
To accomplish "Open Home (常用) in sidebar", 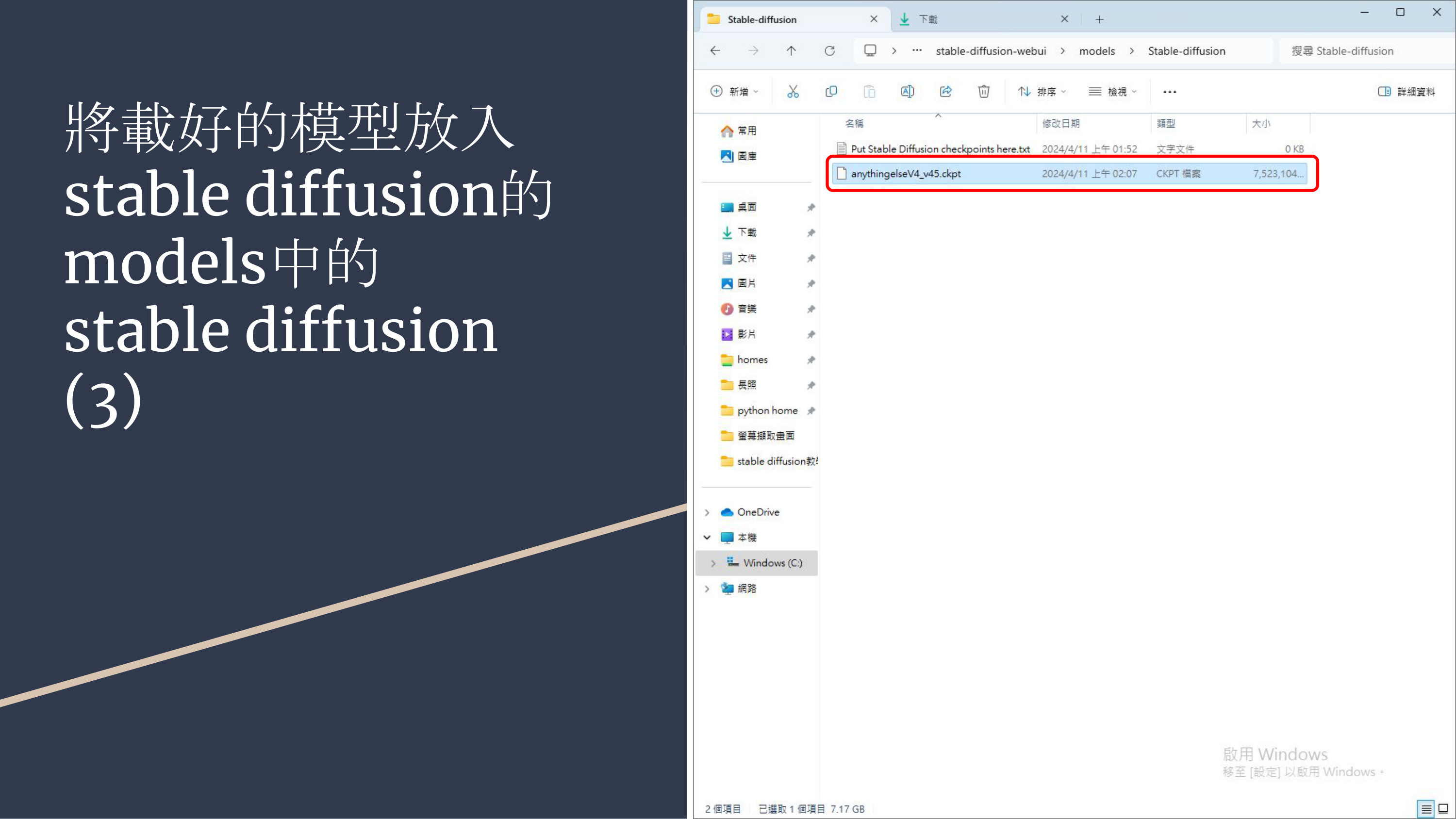I will point(738,131).
